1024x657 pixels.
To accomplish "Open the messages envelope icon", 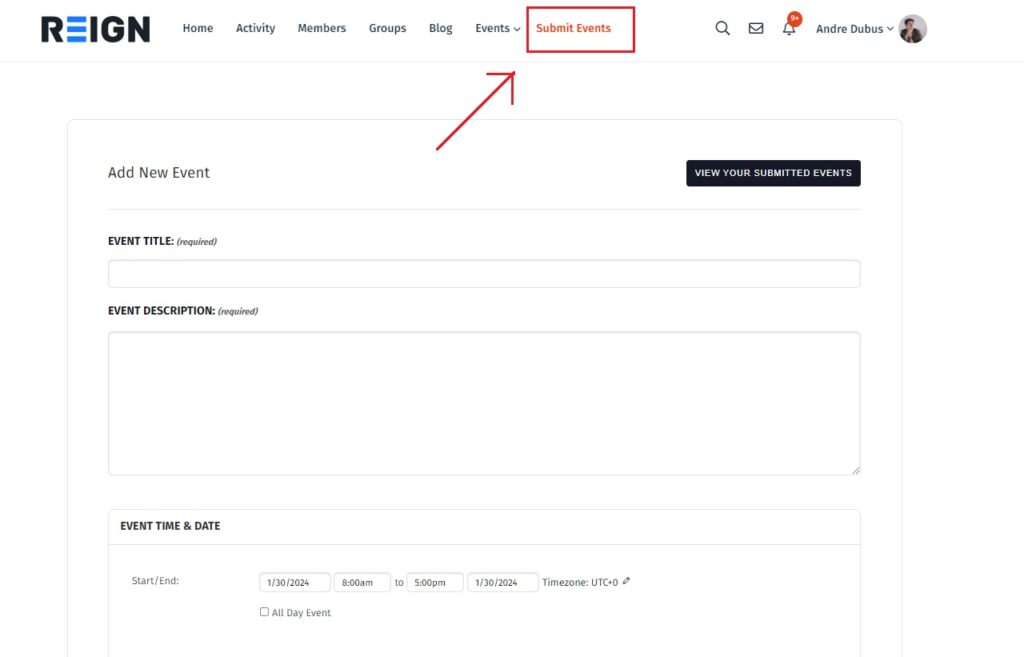I will (756, 28).
